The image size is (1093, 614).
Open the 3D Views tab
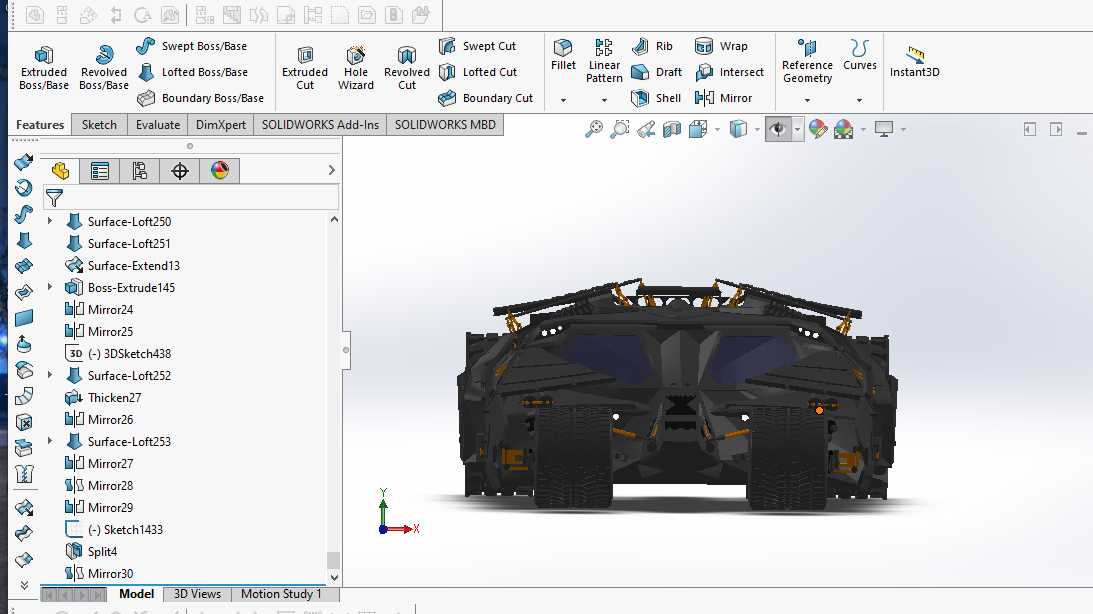[x=197, y=594]
